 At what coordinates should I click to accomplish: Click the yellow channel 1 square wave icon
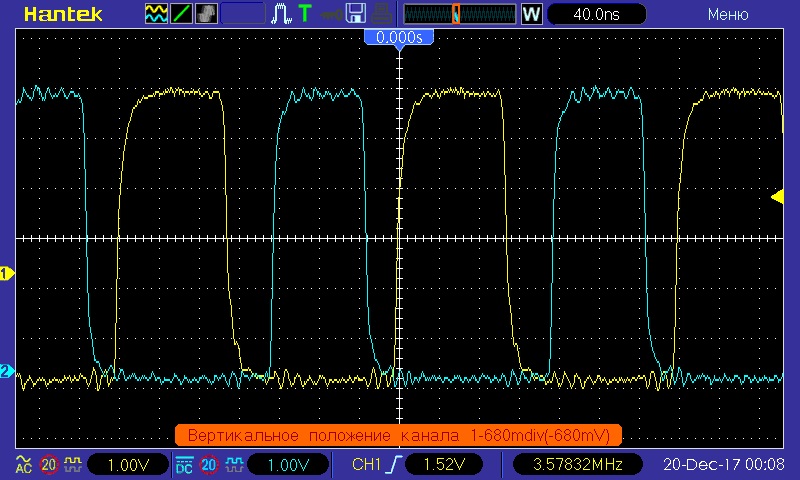point(73,464)
